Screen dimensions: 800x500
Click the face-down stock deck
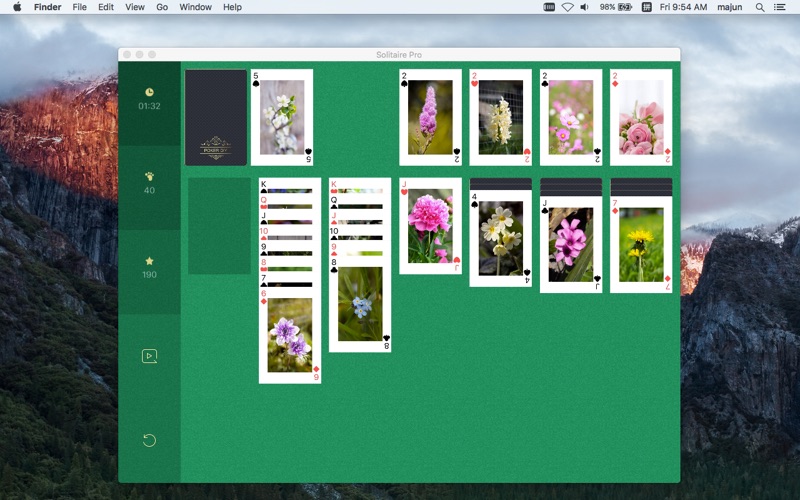coord(216,117)
